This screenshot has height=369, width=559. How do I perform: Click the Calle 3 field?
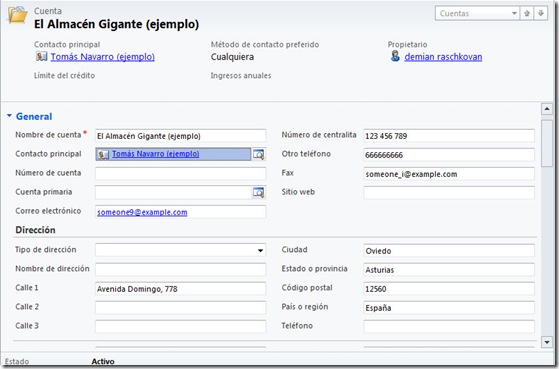click(180, 326)
